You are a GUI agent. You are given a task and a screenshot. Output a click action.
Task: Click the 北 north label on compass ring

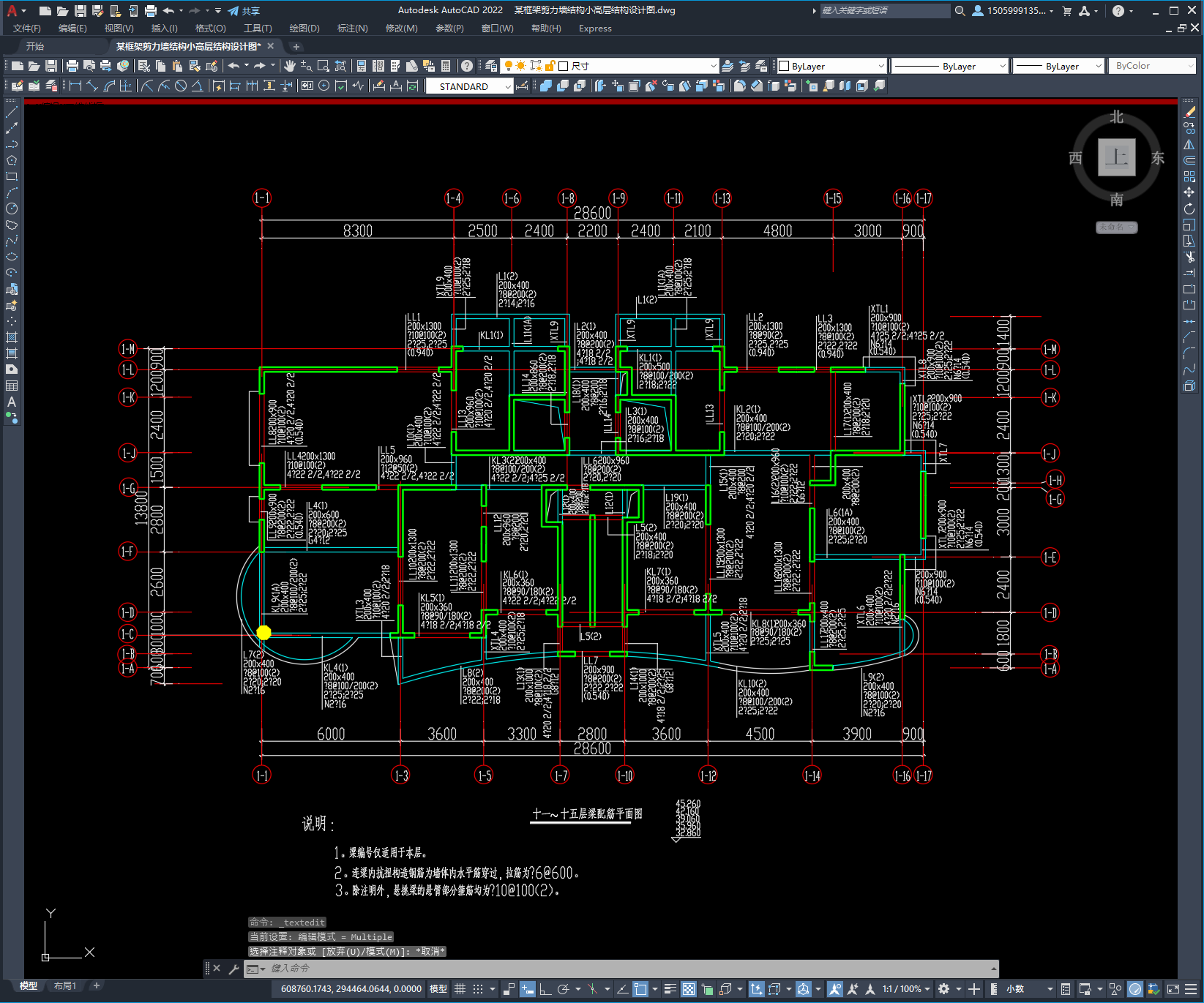[x=1116, y=117]
